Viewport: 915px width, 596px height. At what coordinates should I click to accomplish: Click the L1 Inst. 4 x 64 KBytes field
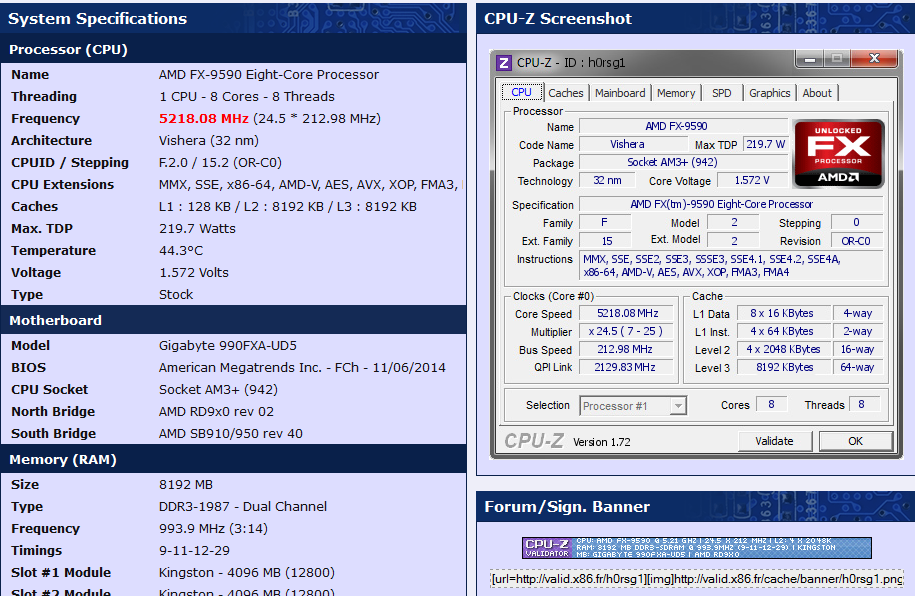tap(784, 332)
